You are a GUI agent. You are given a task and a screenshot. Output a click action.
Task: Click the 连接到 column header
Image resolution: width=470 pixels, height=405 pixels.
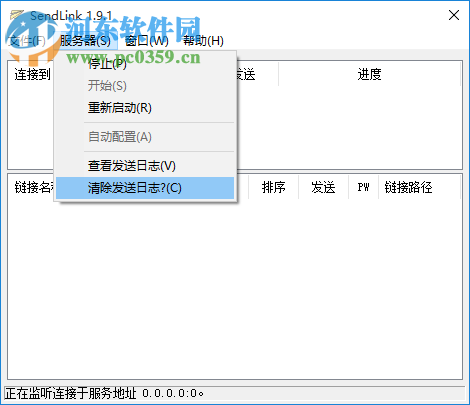32,74
